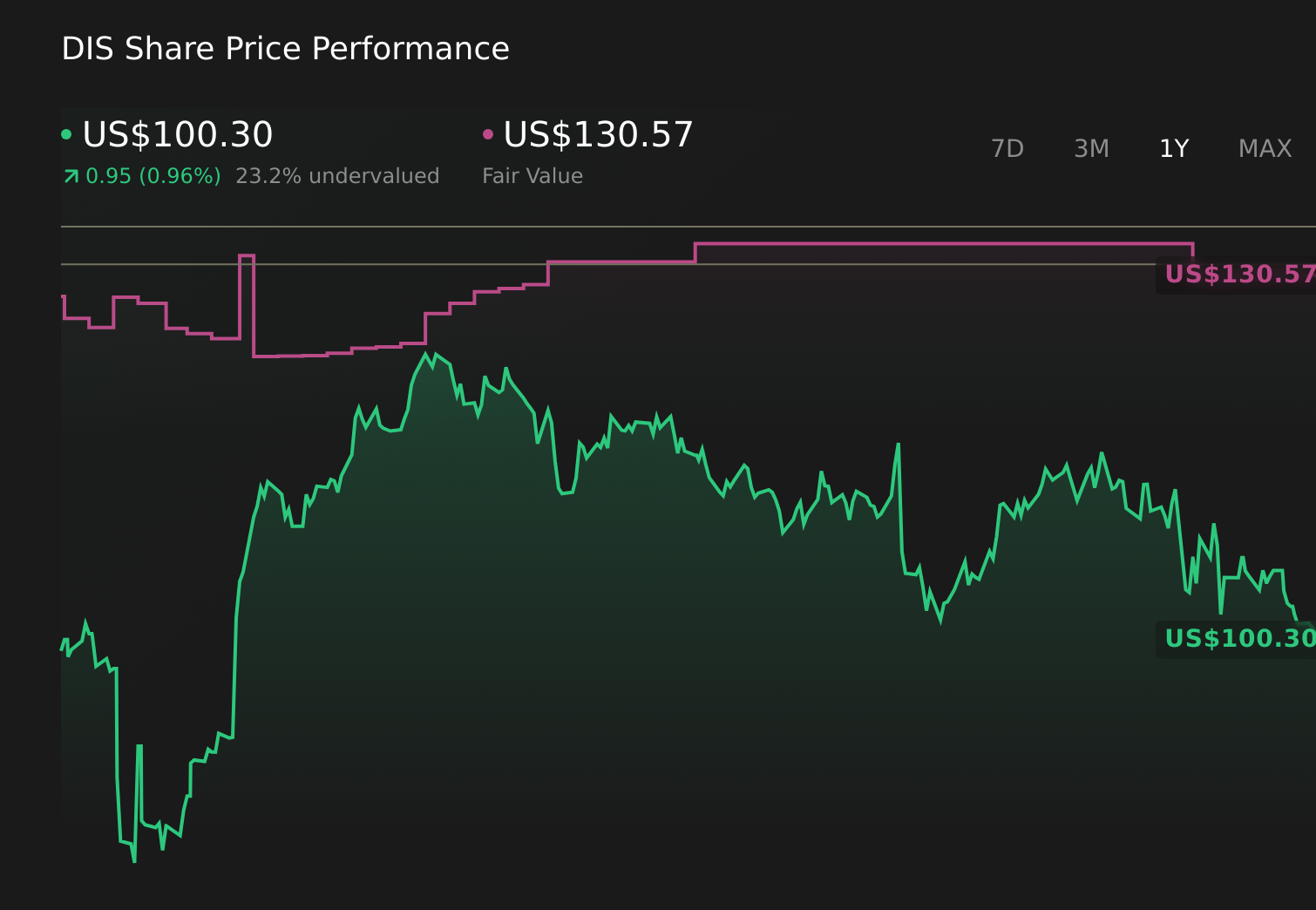
Task: Switch to the 3M time range
Action: (x=1090, y=148)
